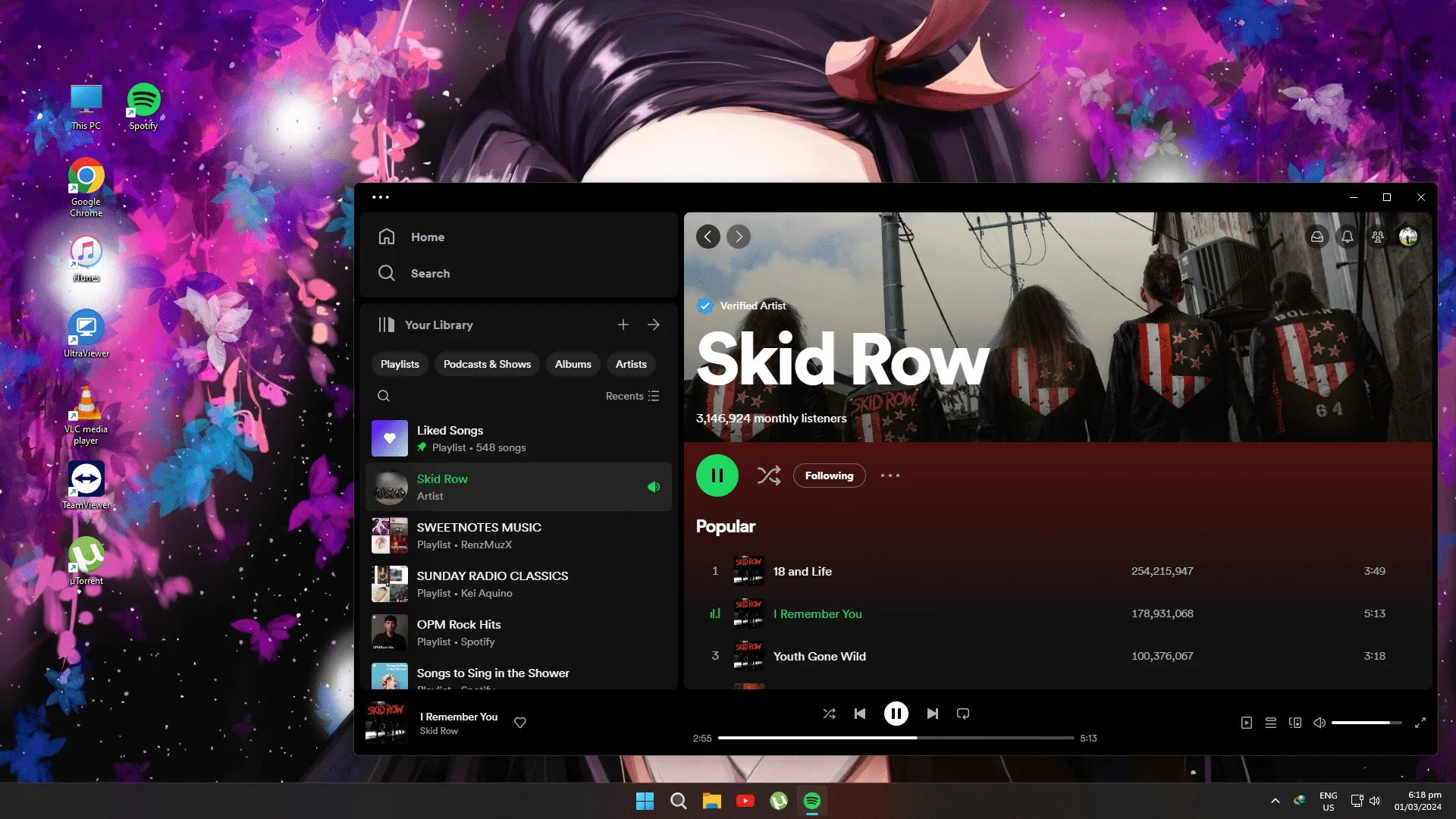Screen dimensions: 1456x819
Task: Create new playlist with plus icon
Action: click(623, 325)
